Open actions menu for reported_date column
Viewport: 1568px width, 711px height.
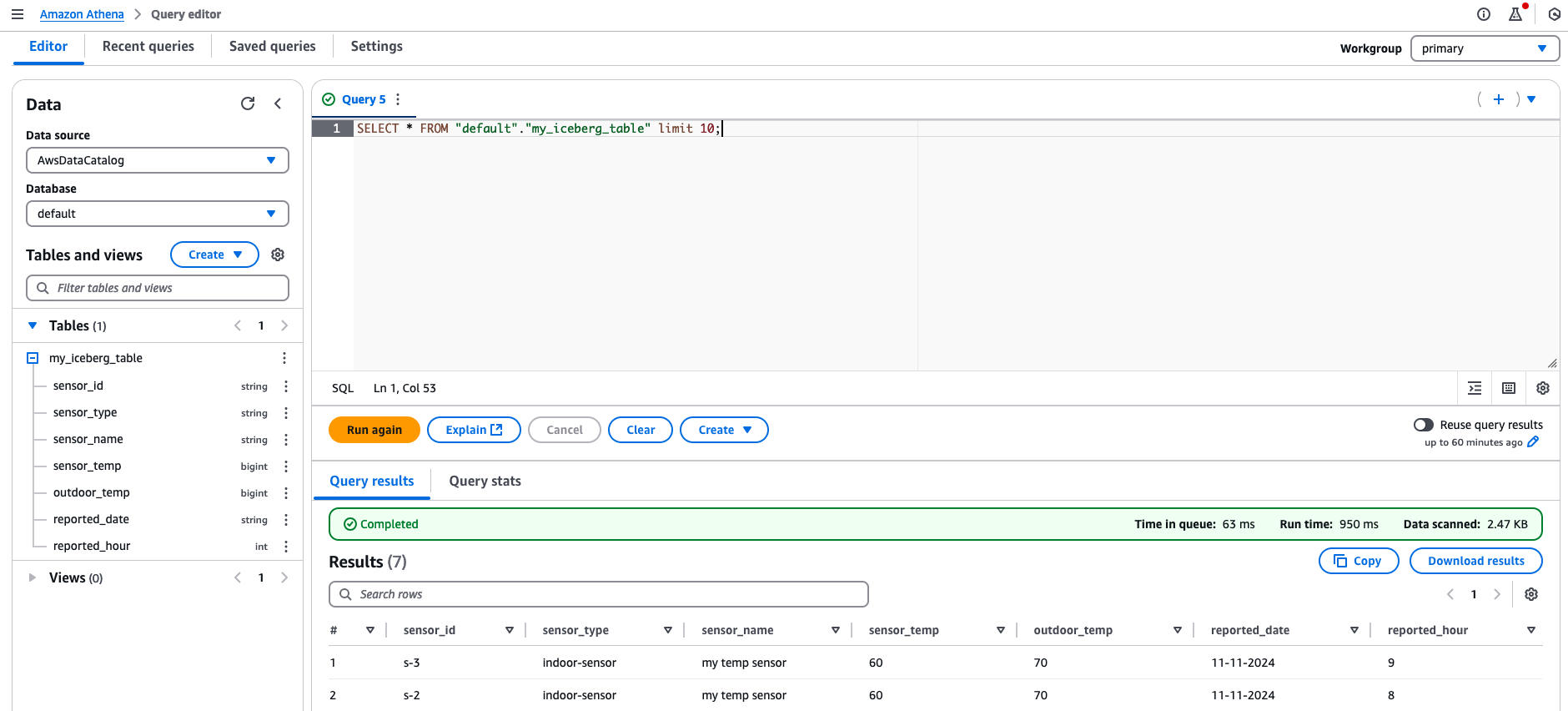coord(286,520)
